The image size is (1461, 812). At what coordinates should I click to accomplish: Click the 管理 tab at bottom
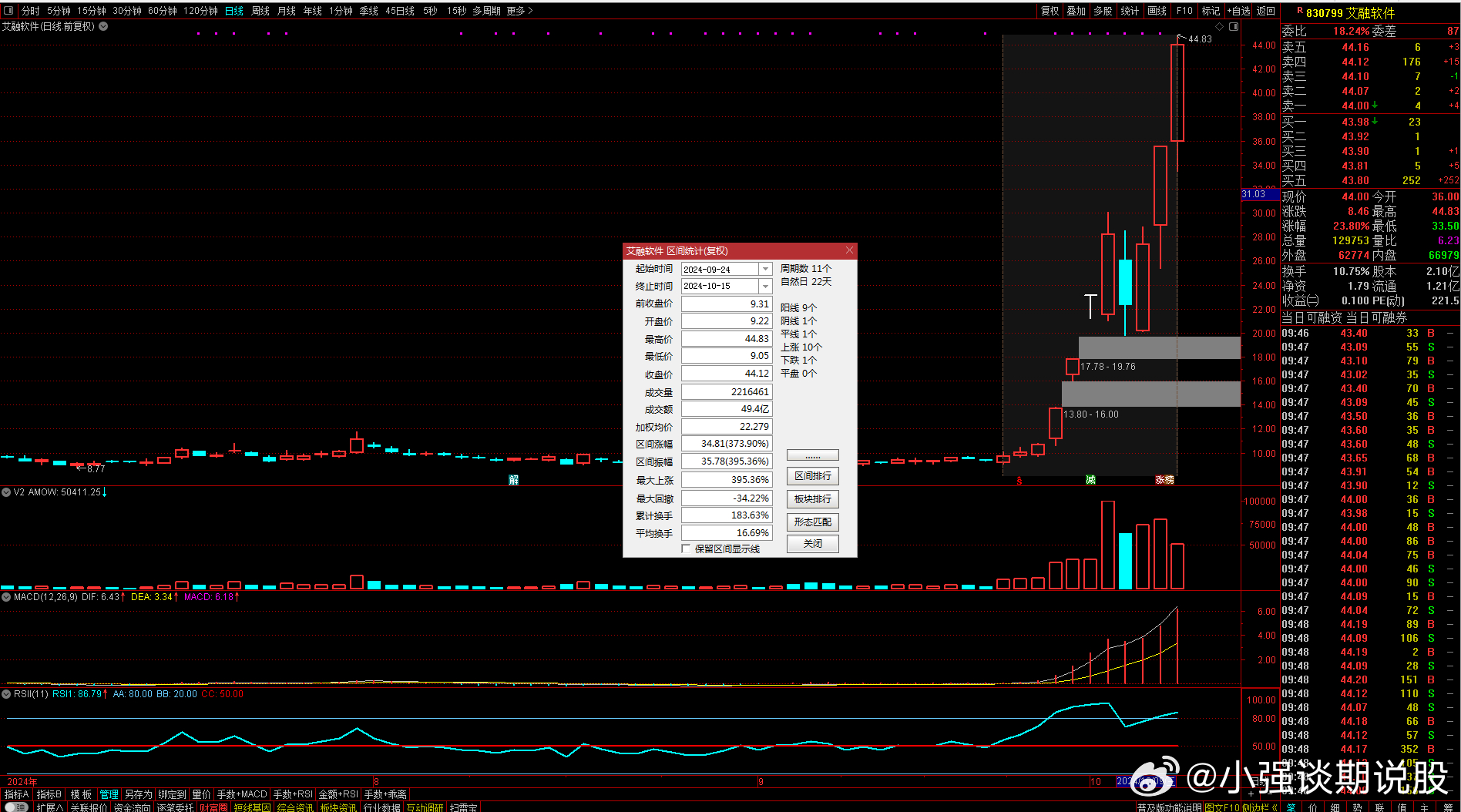109,794
